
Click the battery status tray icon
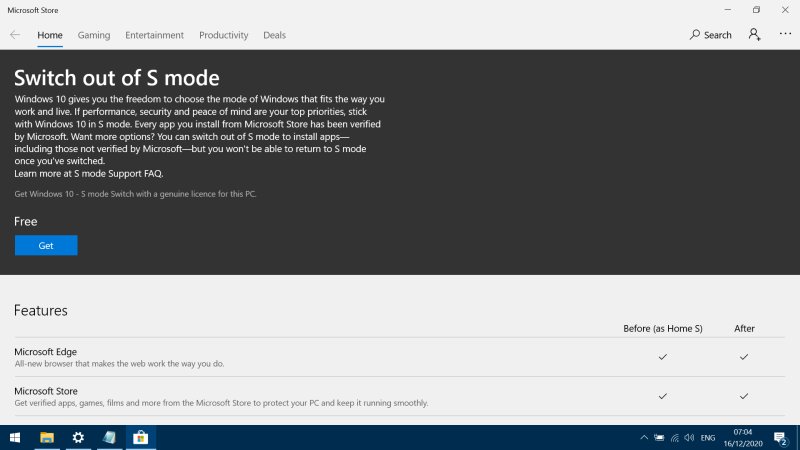pyautogui.click(x=659, y=438)
